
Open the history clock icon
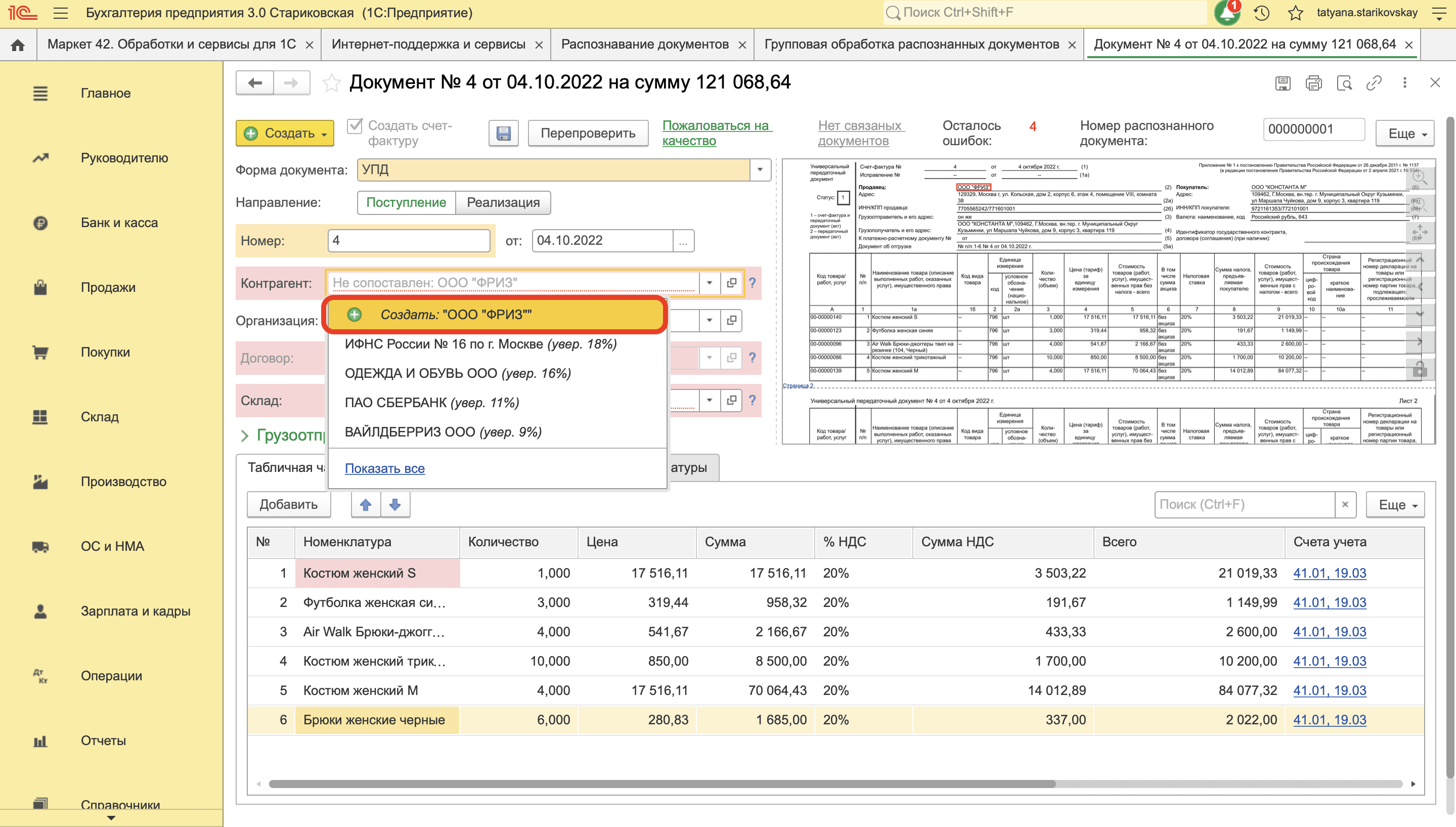pyautogui.click(x=1261, y=13)
